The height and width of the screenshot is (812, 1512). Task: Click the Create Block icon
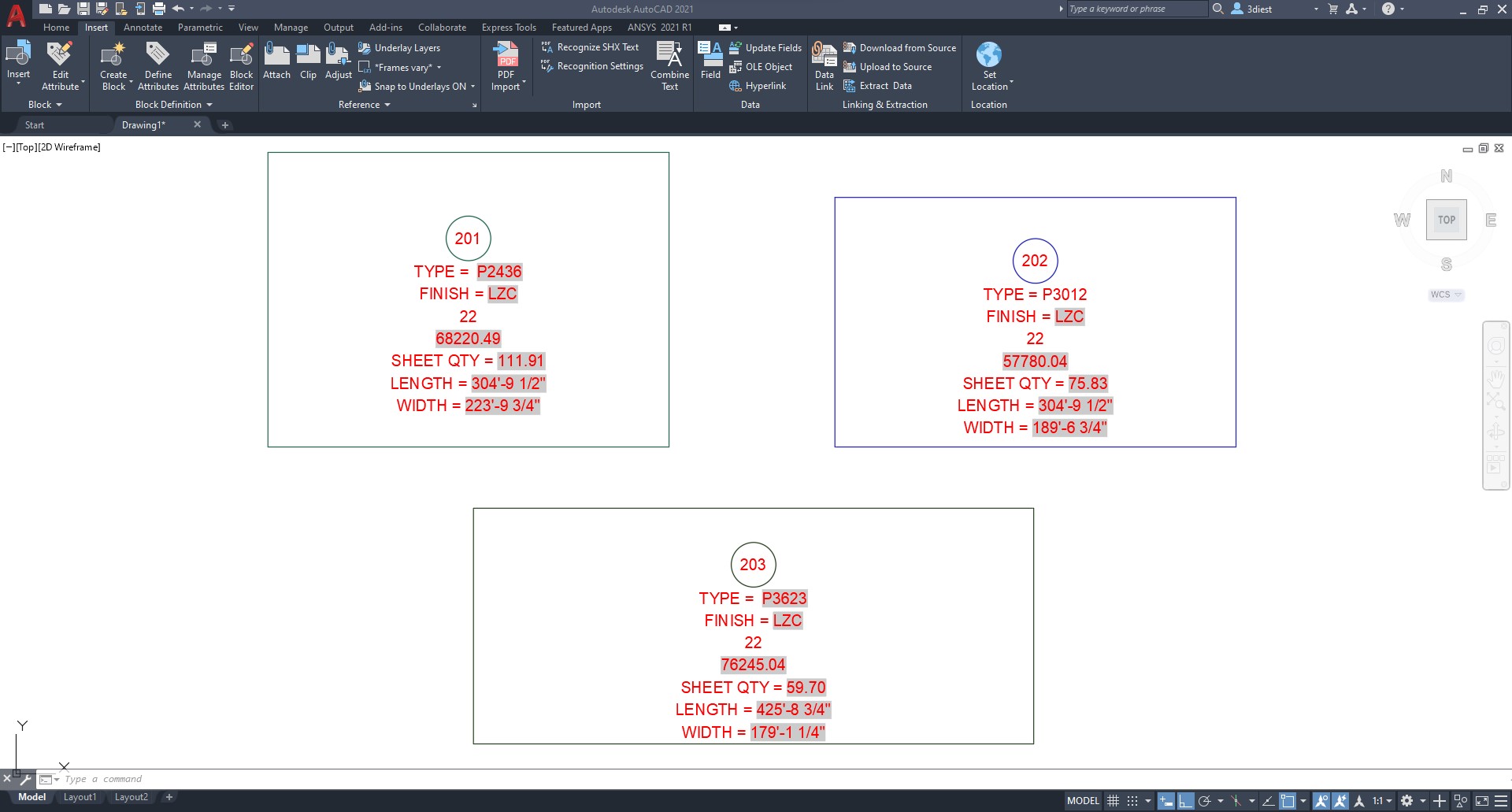pos(113,55)
